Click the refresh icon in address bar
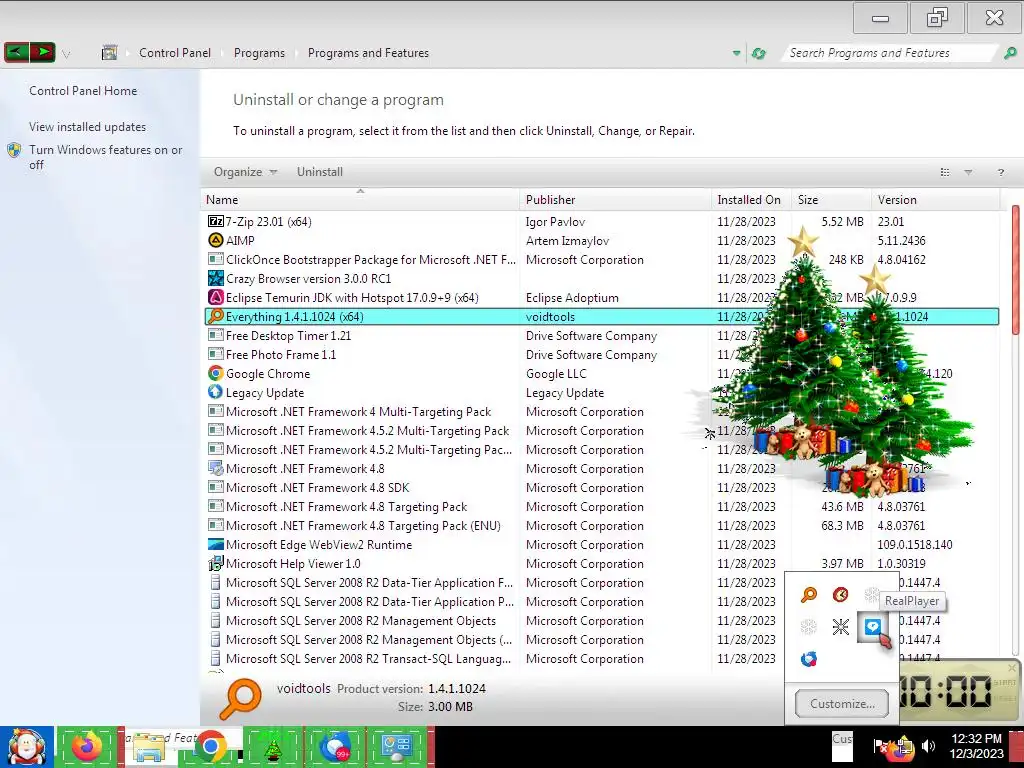This screenshot has width=1024, height=768. 758,54
